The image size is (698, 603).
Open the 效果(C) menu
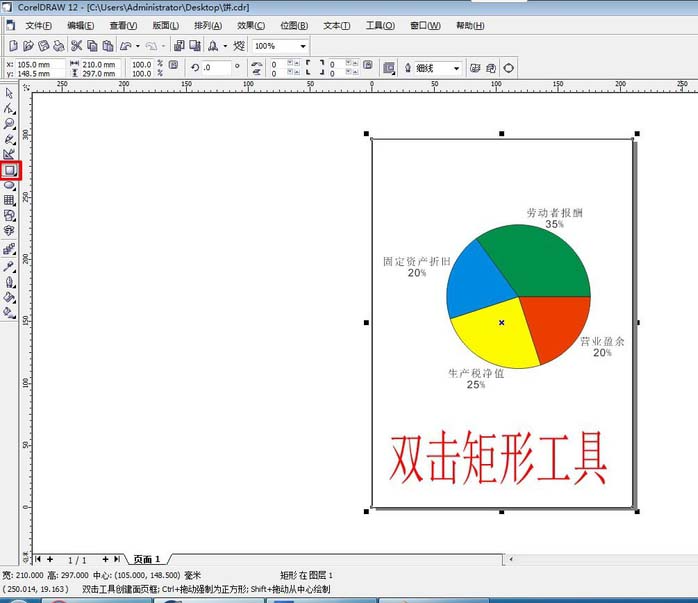click(251, 26)
